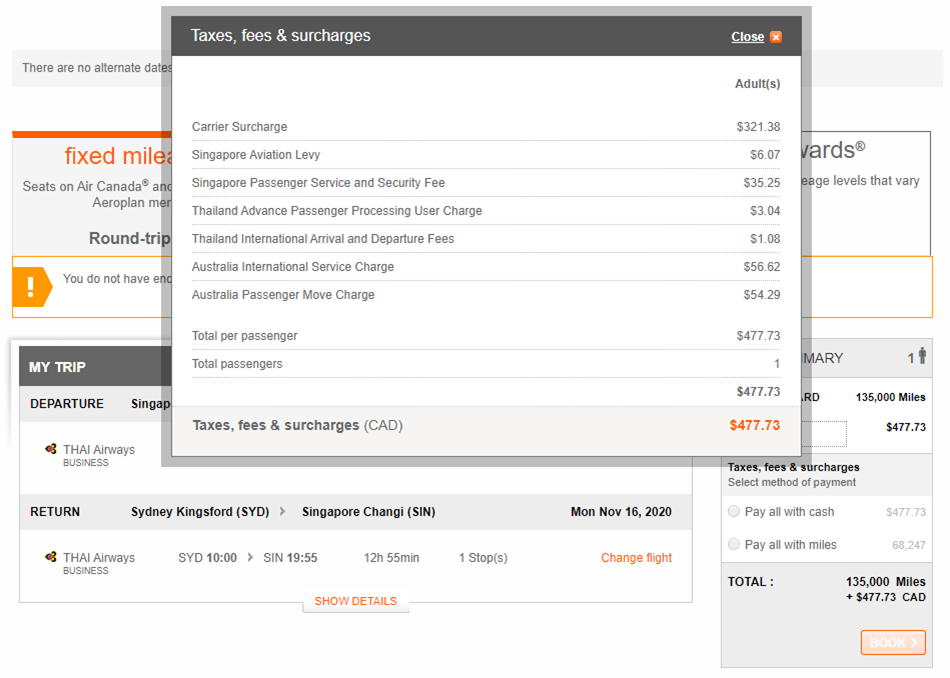Click the 1 Stop(s) text
This screenshot has height=678, width=950.
(x=483, y=557)
